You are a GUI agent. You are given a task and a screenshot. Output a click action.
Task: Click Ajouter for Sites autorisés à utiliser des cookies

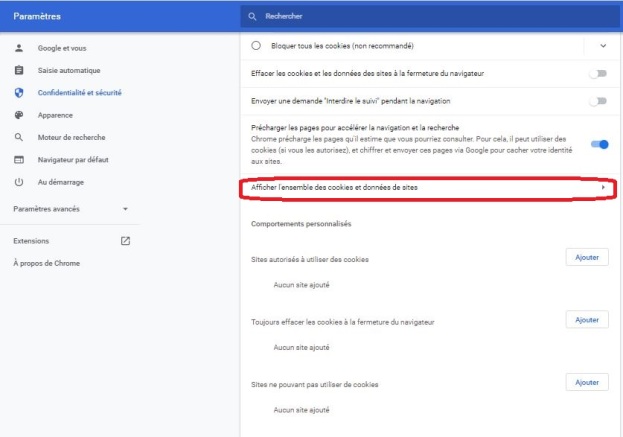click(587, 257)
